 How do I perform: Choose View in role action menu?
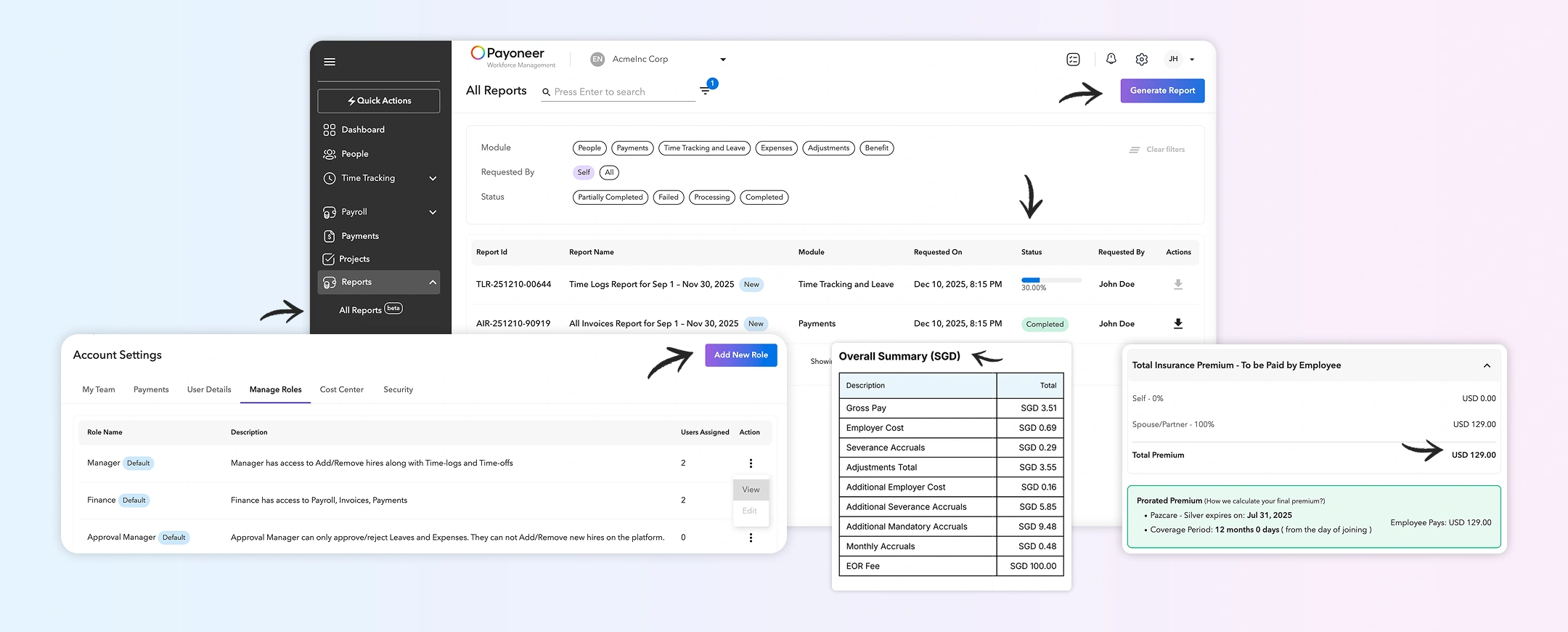(x=751, y=490)
